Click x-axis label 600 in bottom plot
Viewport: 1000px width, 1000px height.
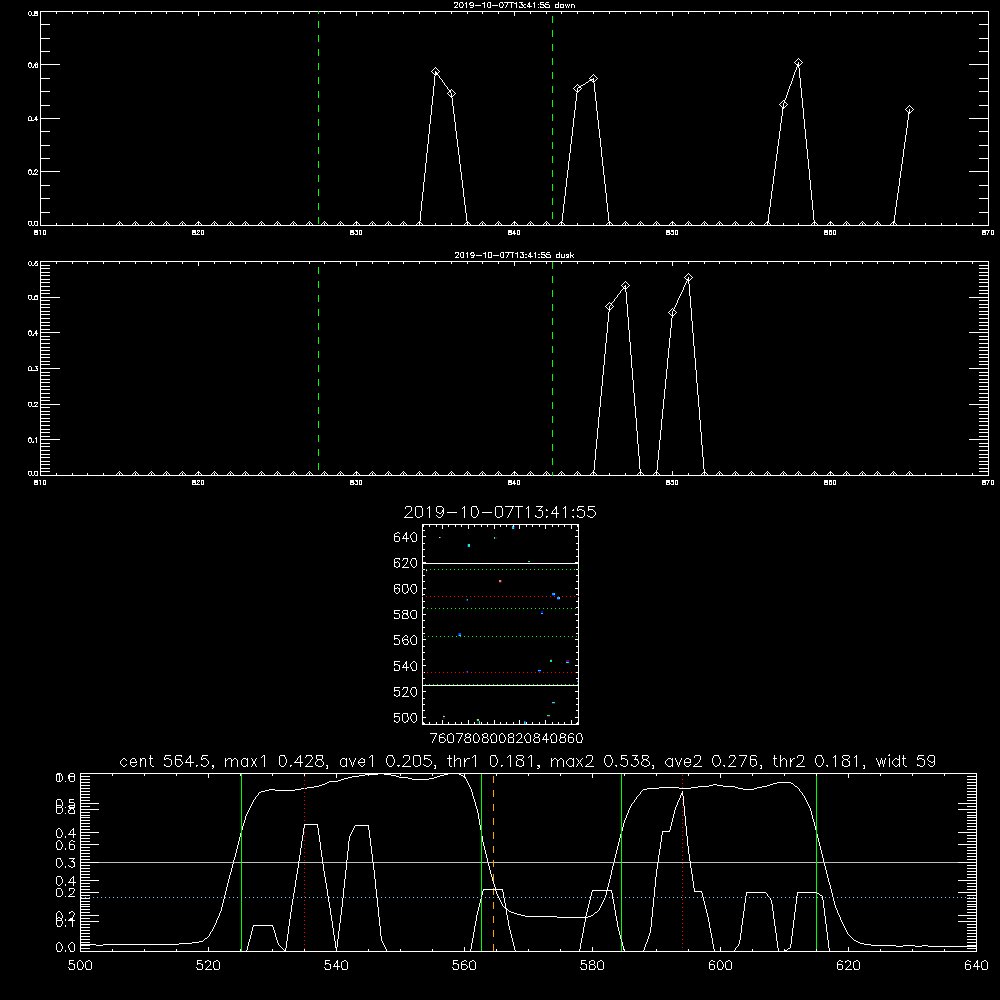coord(720,966)
